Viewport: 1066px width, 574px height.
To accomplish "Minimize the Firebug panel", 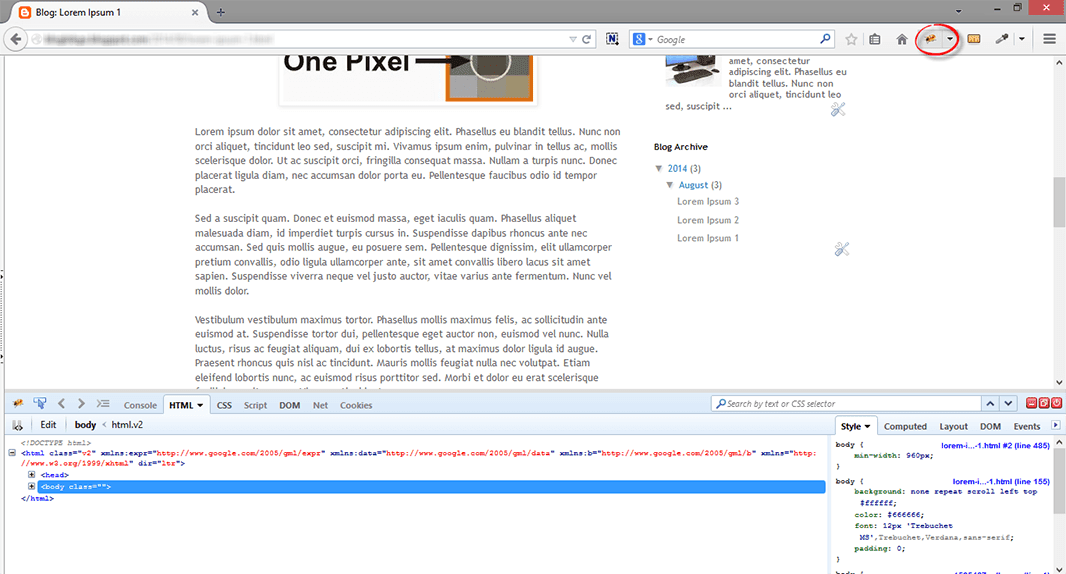I will [x=1031, y=403].
